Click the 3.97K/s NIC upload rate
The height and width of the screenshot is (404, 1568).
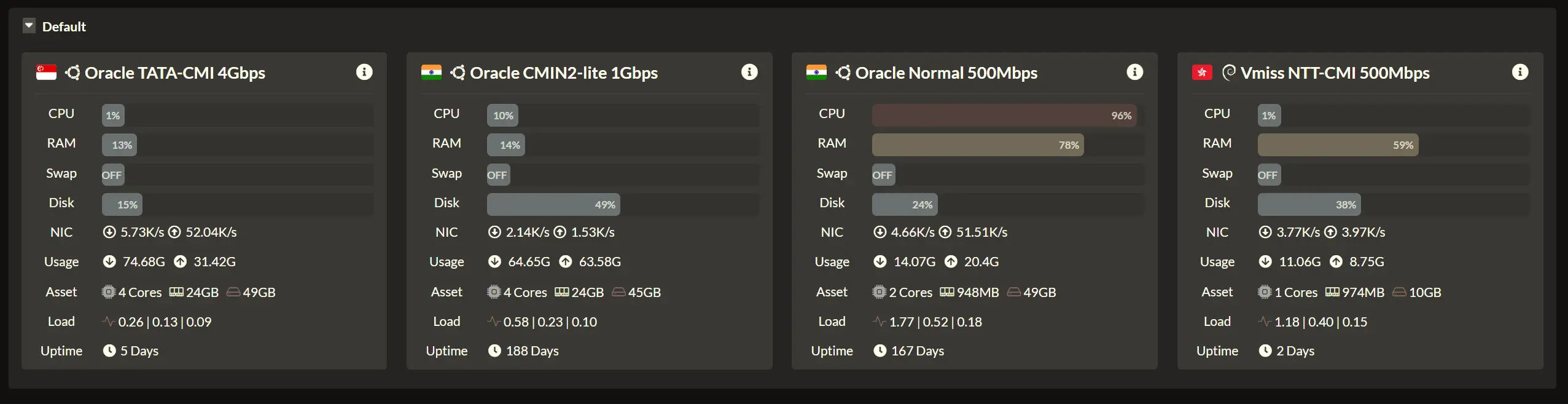coord(1363,232)
